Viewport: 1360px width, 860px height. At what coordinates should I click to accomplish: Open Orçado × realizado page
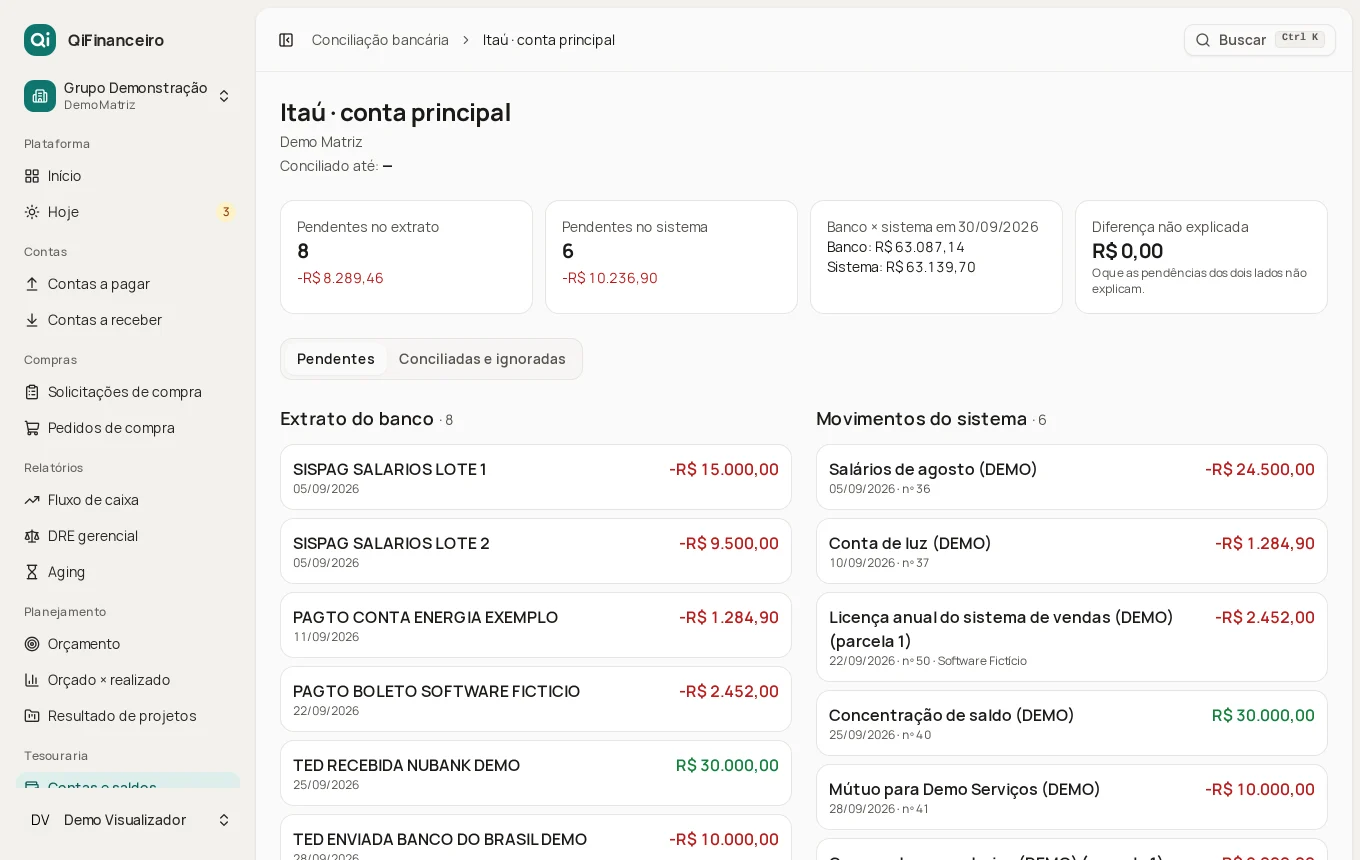tap(128, 680)
